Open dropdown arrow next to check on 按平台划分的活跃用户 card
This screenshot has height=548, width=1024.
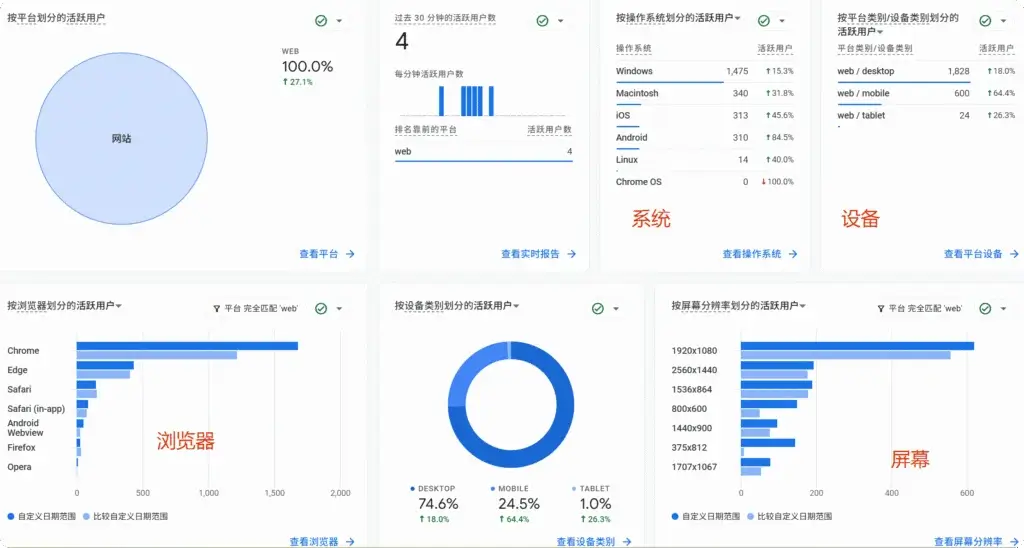point(339,21)
